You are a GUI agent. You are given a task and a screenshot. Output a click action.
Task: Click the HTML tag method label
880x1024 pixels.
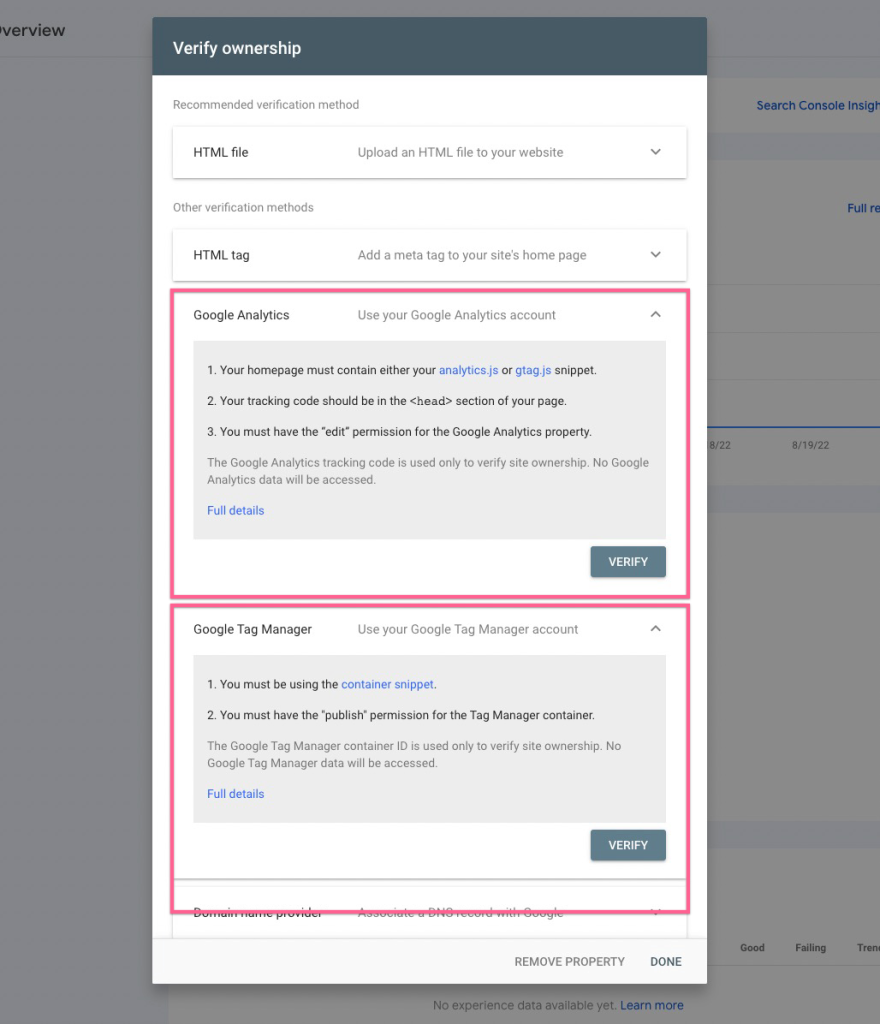221,255
